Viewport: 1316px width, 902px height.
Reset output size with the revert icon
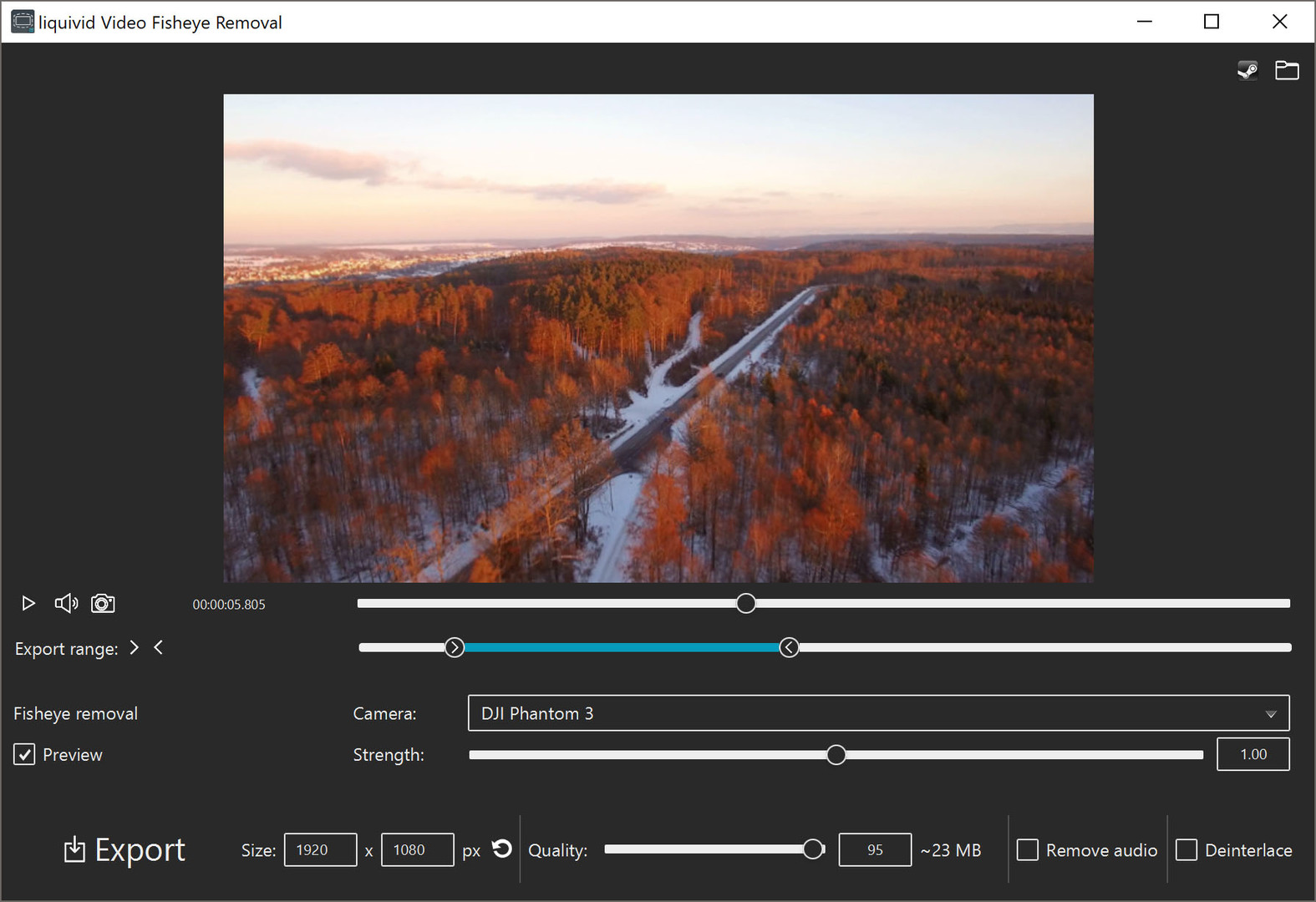(501, 849)
